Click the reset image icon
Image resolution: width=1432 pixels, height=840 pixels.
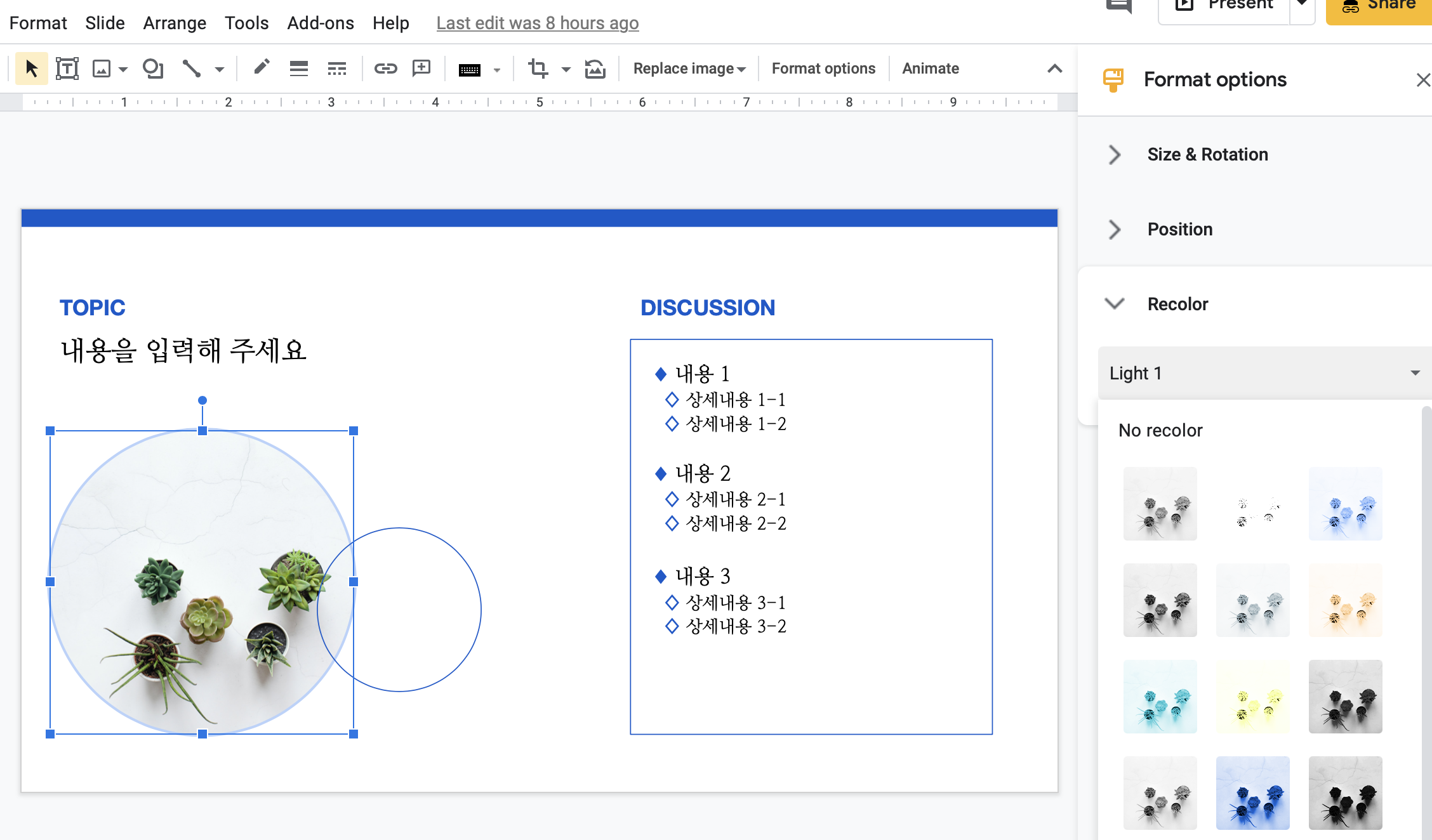click(x=595, y=69)
